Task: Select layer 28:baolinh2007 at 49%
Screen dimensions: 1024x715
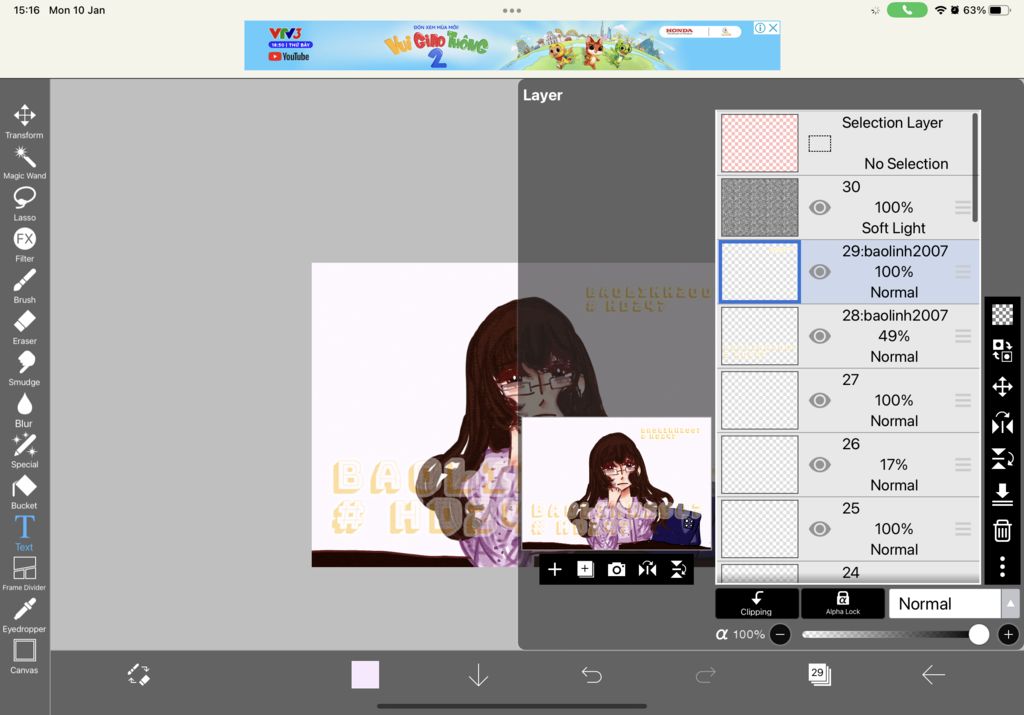Action: [x=848, y=336]
